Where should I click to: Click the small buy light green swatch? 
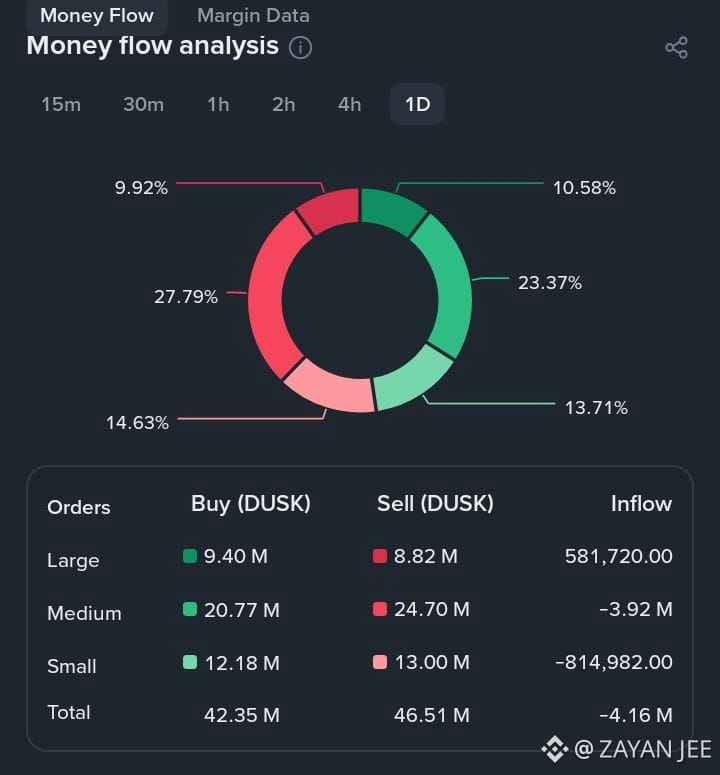tap(190, 661)
